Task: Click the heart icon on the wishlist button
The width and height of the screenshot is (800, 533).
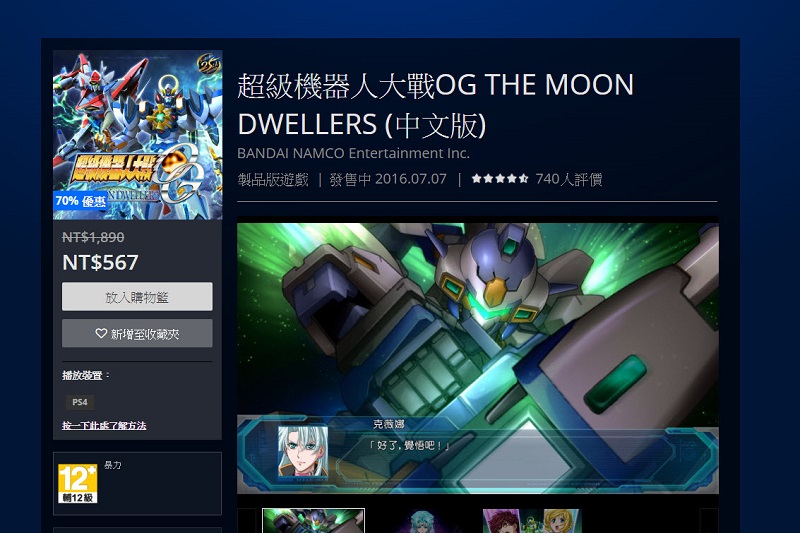Action: (x=101, y=334)
